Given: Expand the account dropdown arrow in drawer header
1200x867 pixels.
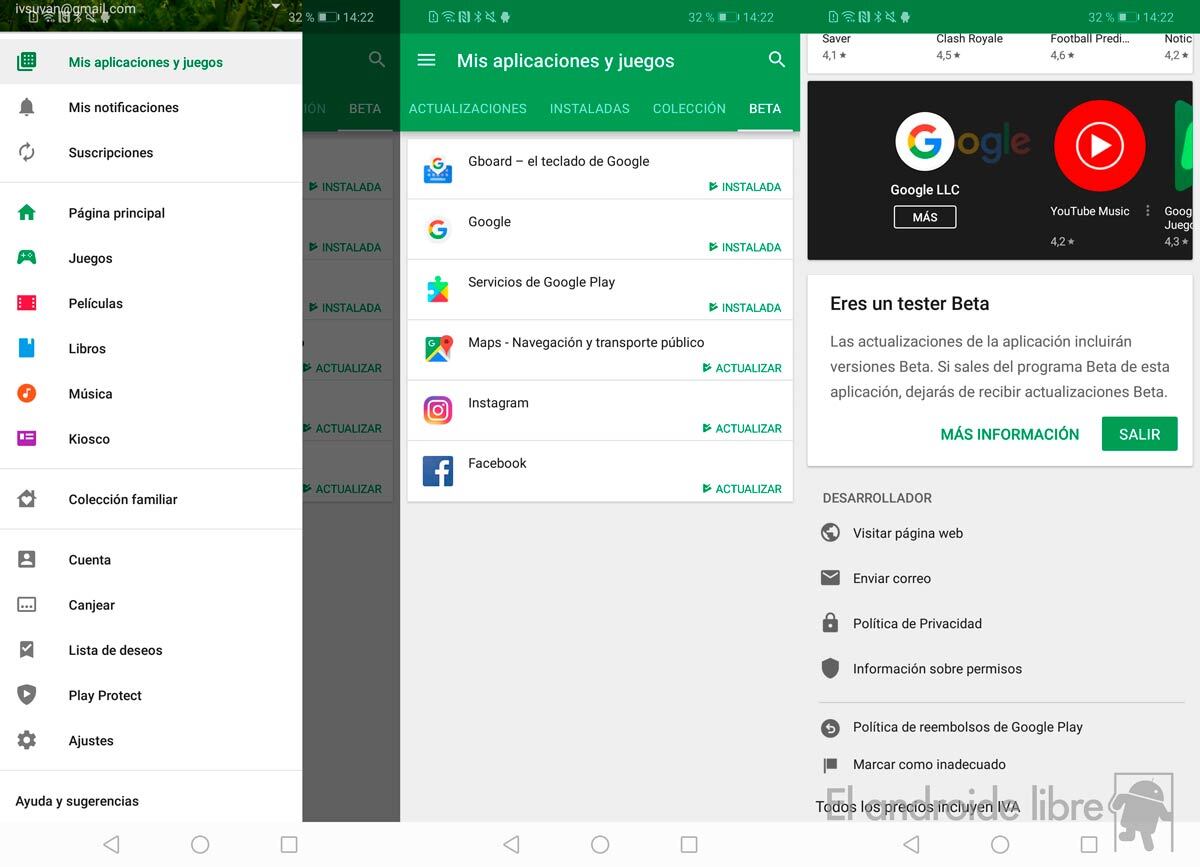Looking at the screenshot, I should click(276, 7).
